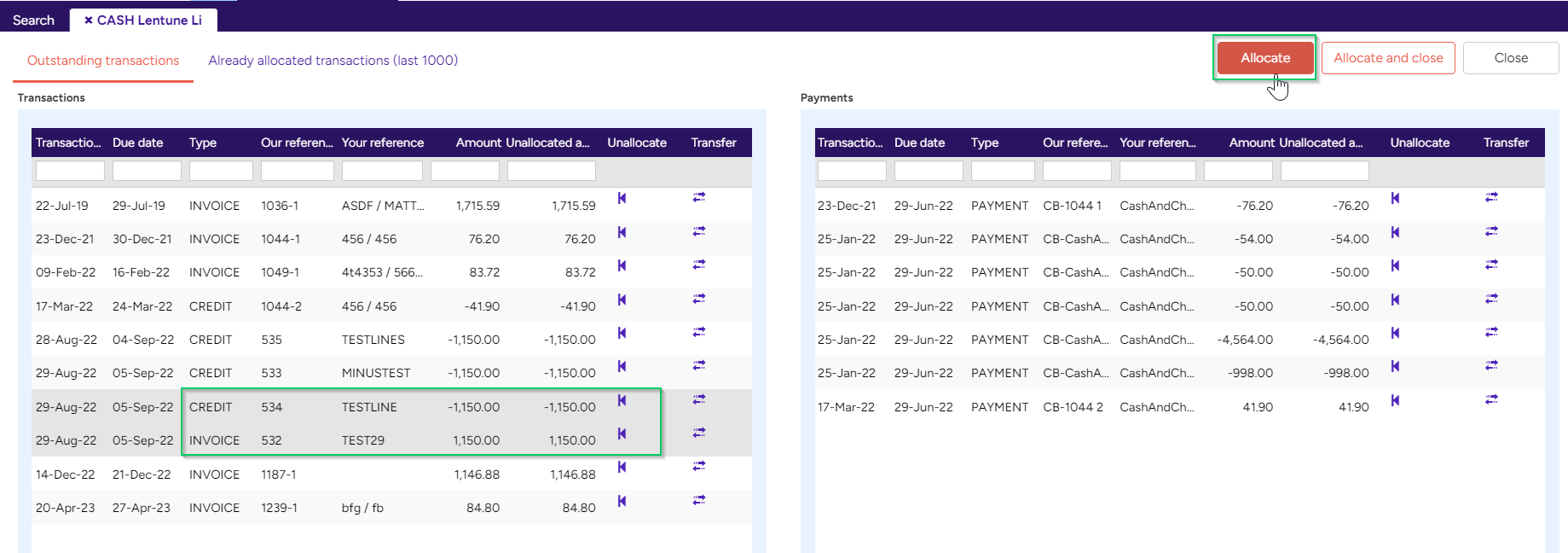Click unallocate icon for credit 534 TESTLINE

pyautogui.click(x=622, y=400)
